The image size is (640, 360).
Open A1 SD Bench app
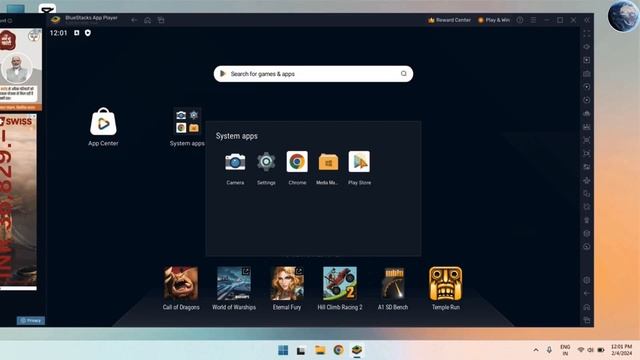point(393,283)
